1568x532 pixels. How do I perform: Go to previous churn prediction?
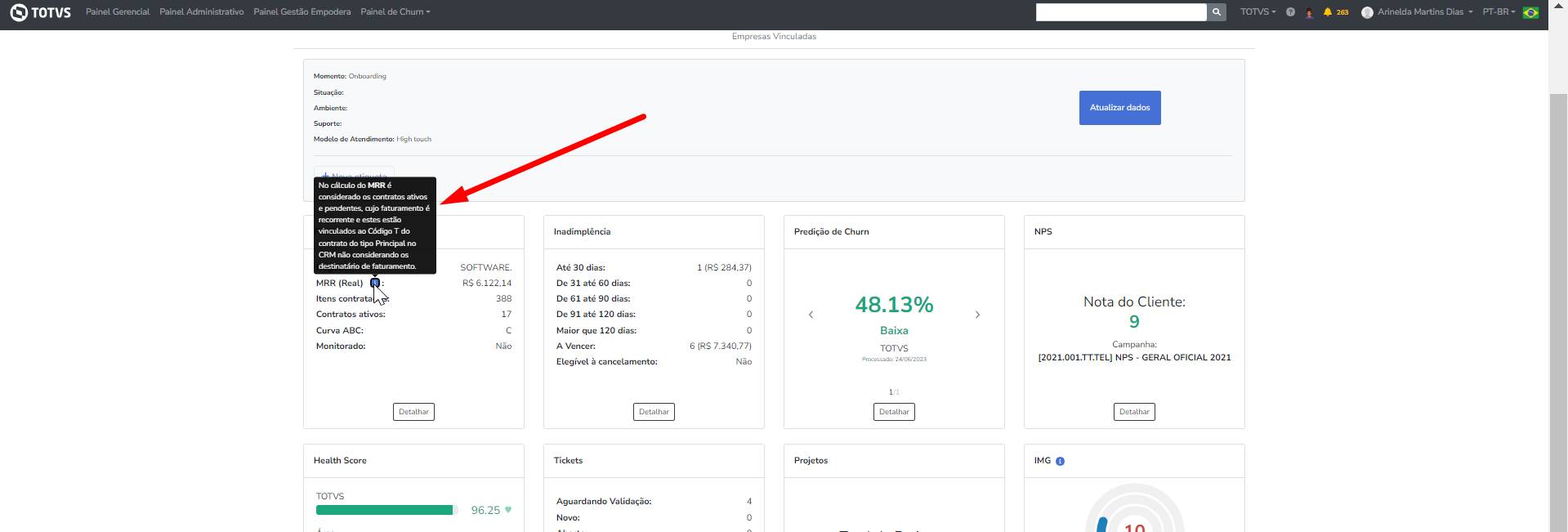coord(811,315)
